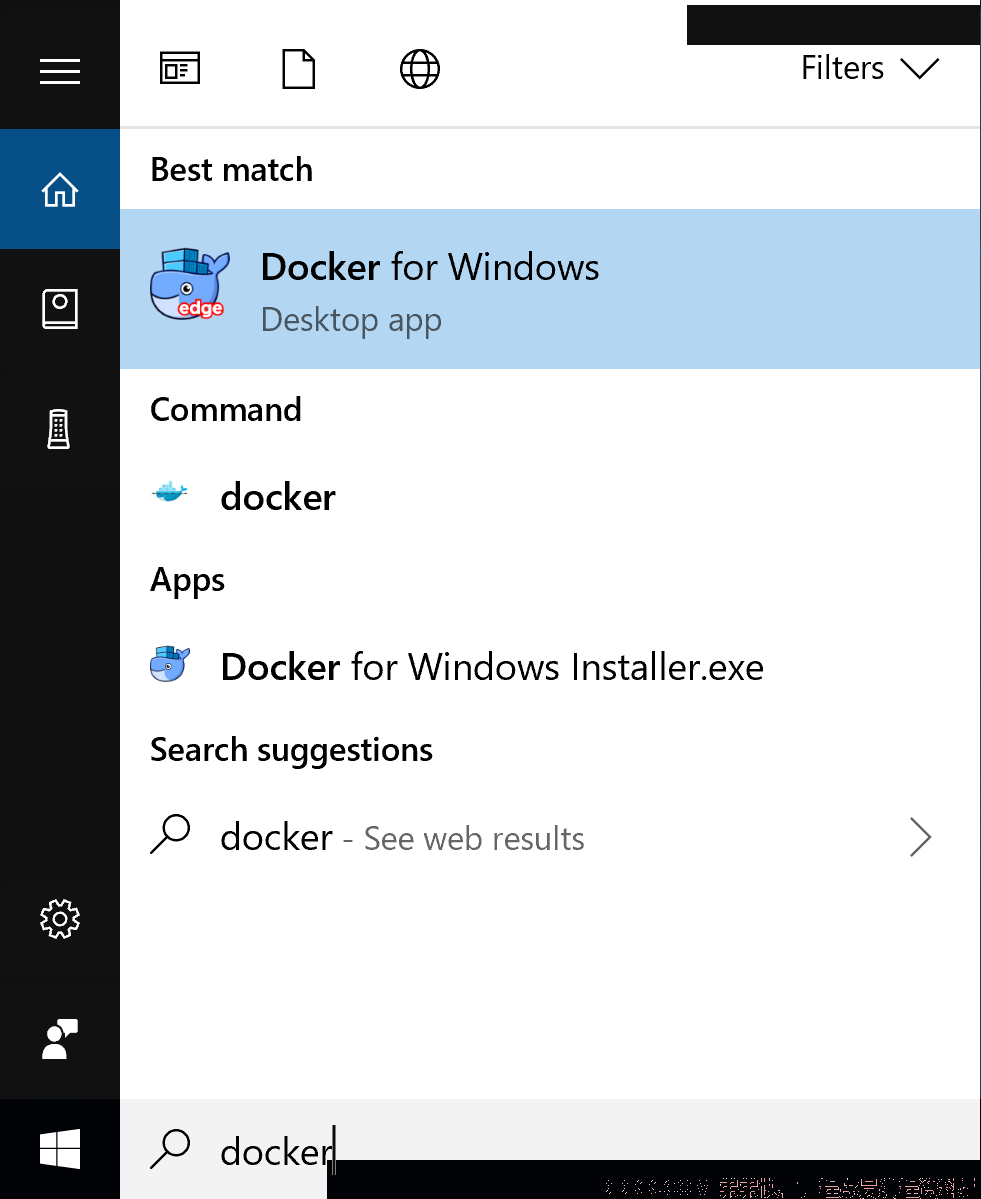This screenshot has width=981, height=1199.
Task: Click the 'Apps' section heading
Action: [187, 580]
